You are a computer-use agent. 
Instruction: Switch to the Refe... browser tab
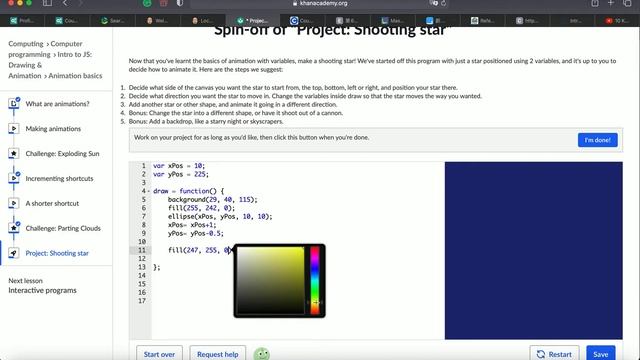click(x=482, y=20)
